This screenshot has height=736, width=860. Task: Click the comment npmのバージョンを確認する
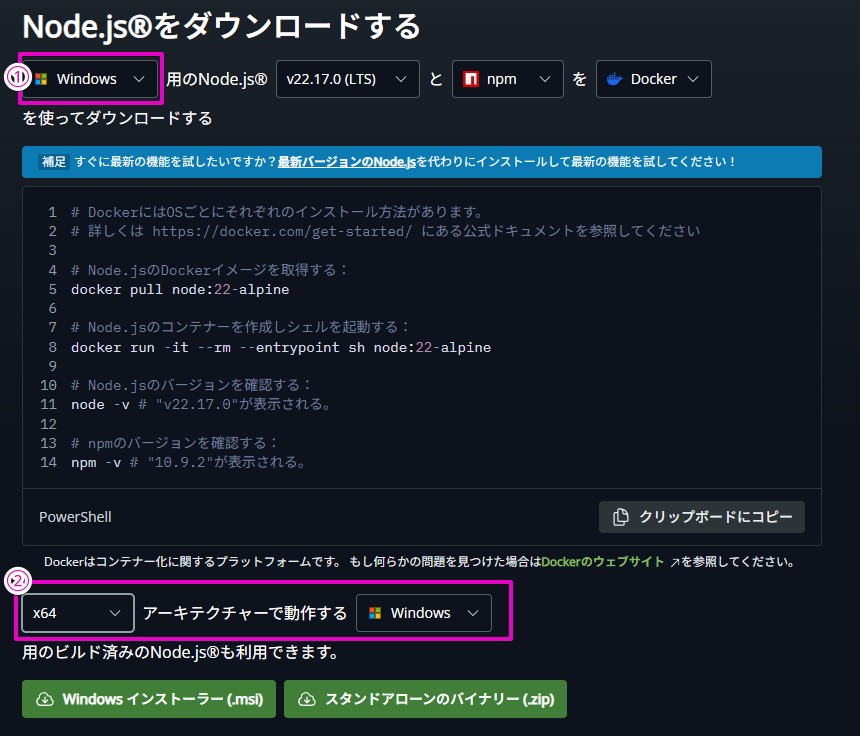click(174, 443)
